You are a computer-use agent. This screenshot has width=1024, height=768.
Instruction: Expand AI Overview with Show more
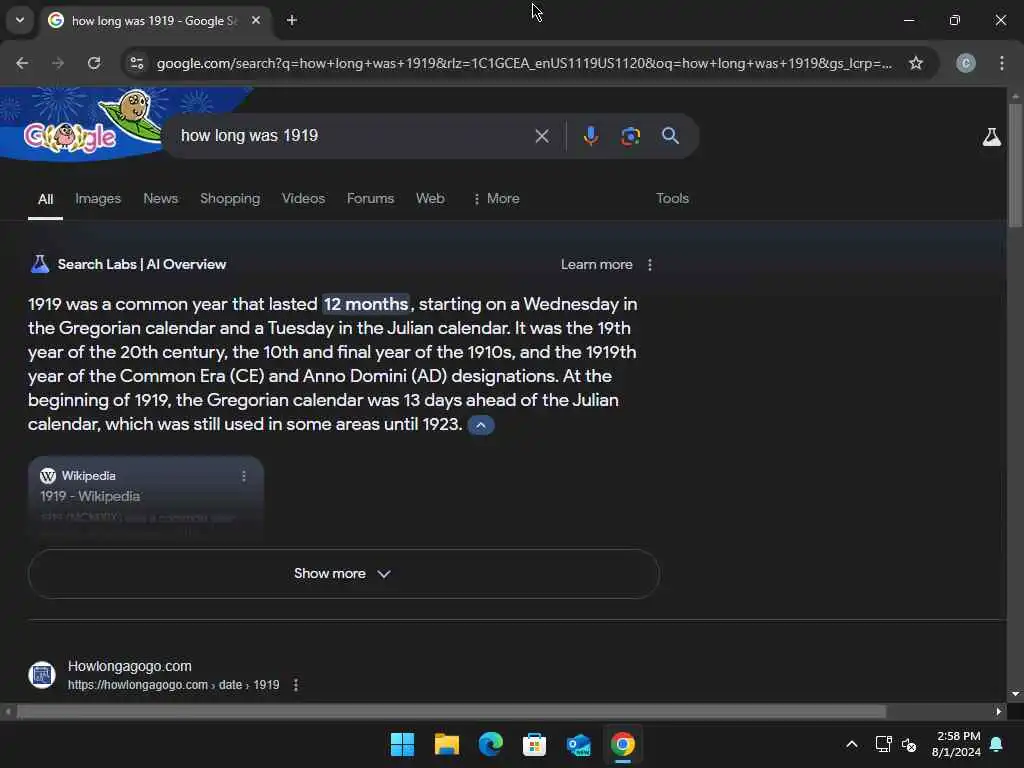344,573
